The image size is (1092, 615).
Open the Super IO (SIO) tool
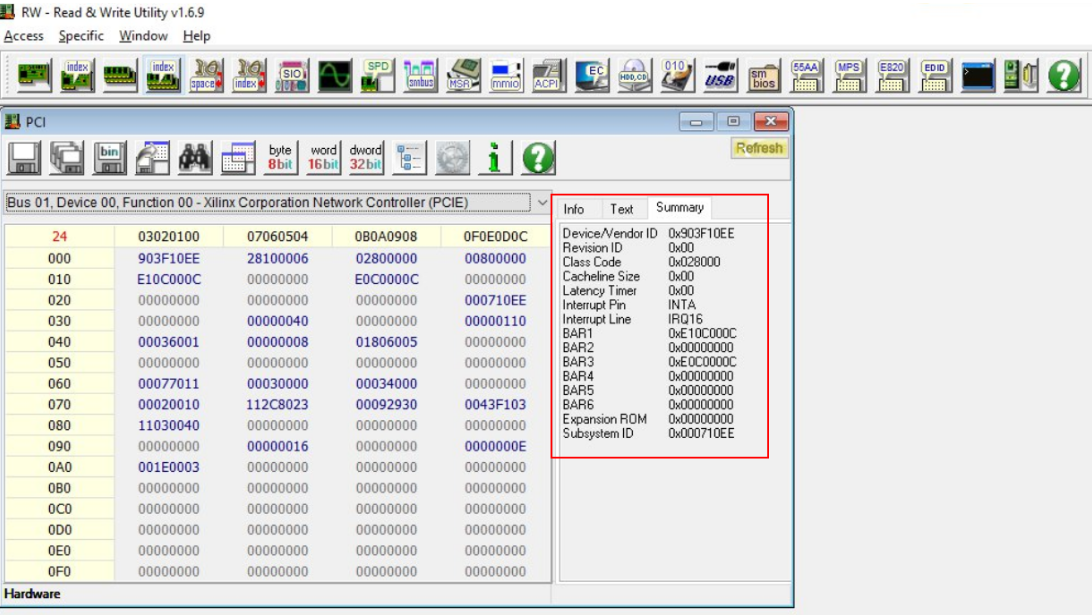(292, 75)
